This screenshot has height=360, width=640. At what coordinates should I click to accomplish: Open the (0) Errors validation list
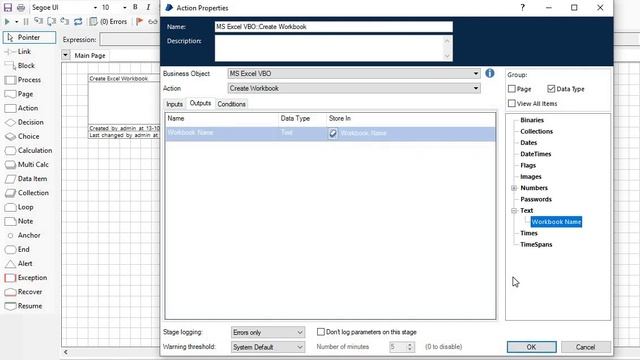pyautogui.click(x=109, y=21)
